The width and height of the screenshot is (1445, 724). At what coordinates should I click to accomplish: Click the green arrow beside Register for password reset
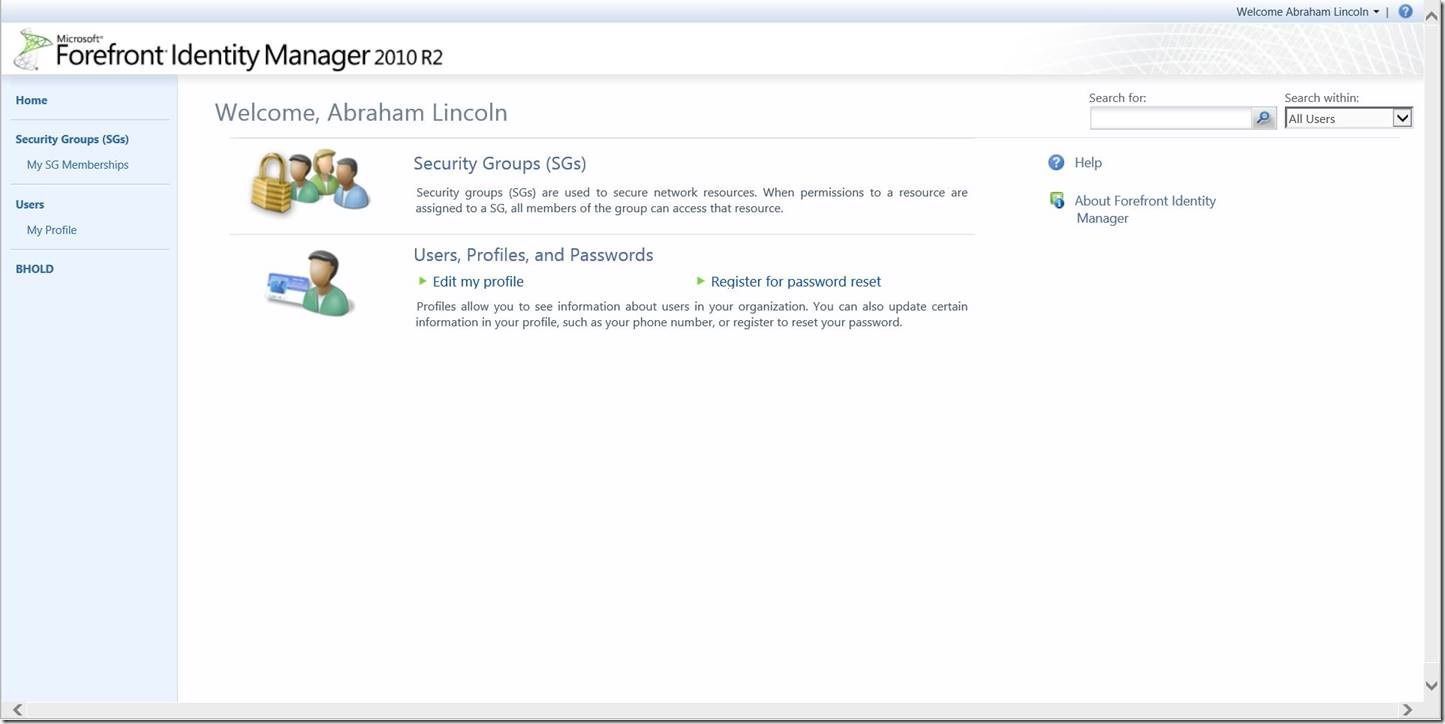(701, 281)
